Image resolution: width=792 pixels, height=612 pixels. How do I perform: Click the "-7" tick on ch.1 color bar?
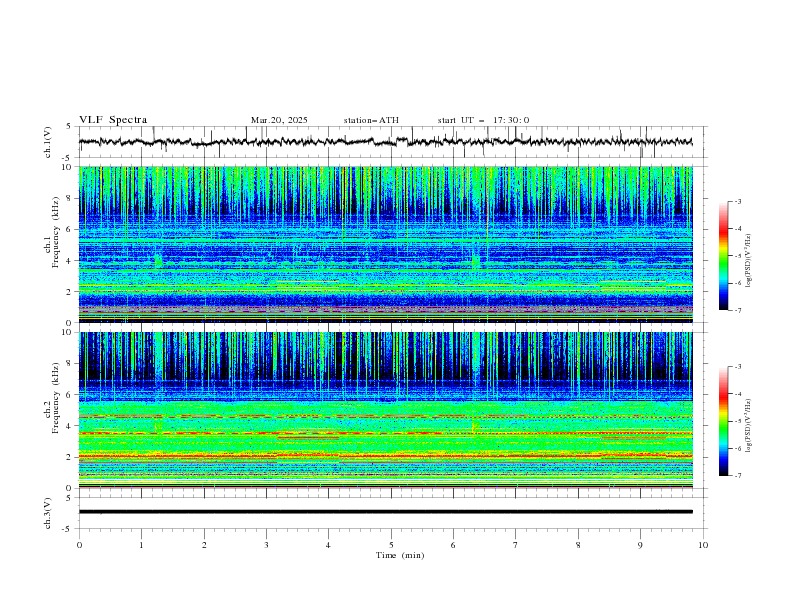737,310
